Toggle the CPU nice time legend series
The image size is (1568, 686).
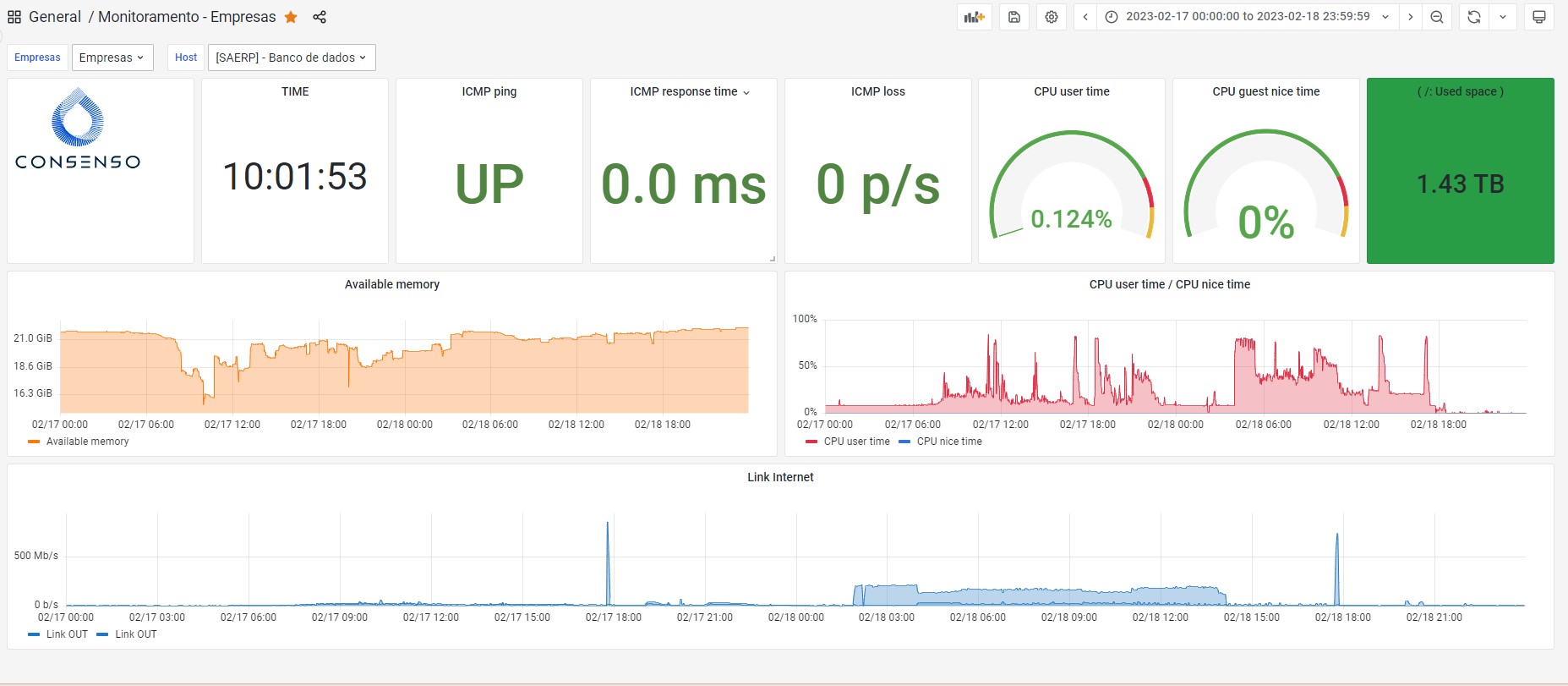pos(948,442)
